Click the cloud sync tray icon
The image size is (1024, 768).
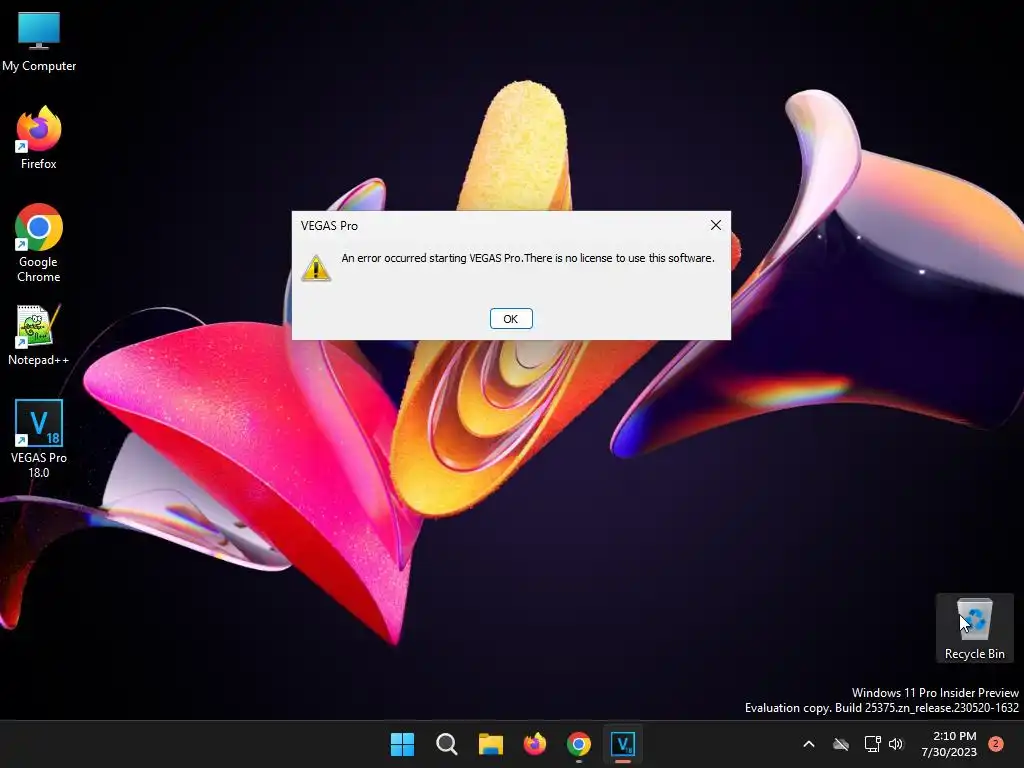(x=841, y=744)
